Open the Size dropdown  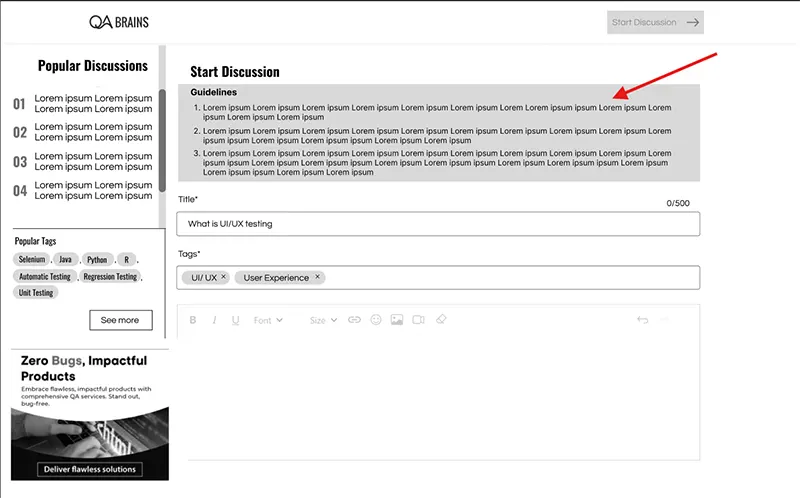click(x=323, y=320)
